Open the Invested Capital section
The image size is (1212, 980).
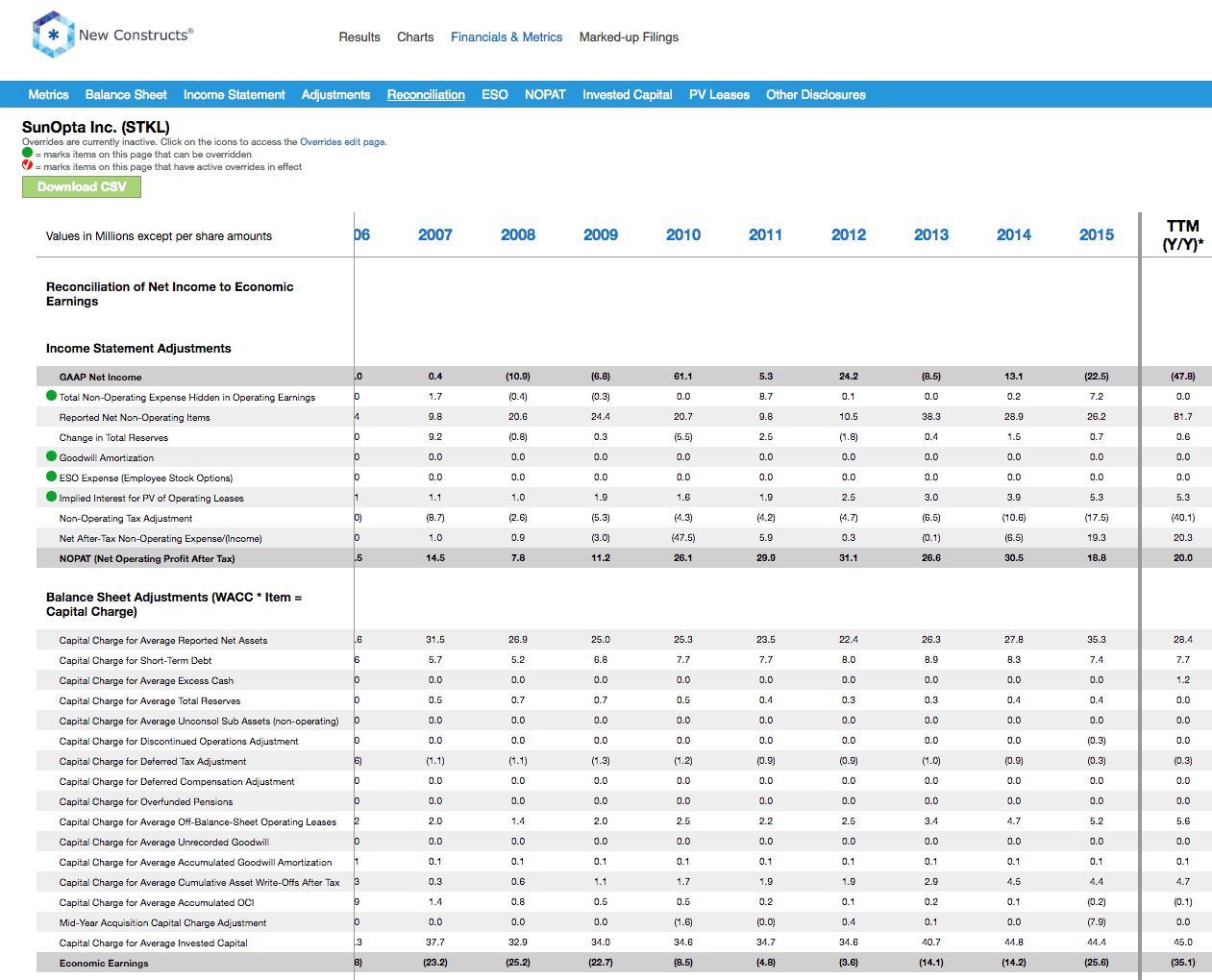point(628,95)
